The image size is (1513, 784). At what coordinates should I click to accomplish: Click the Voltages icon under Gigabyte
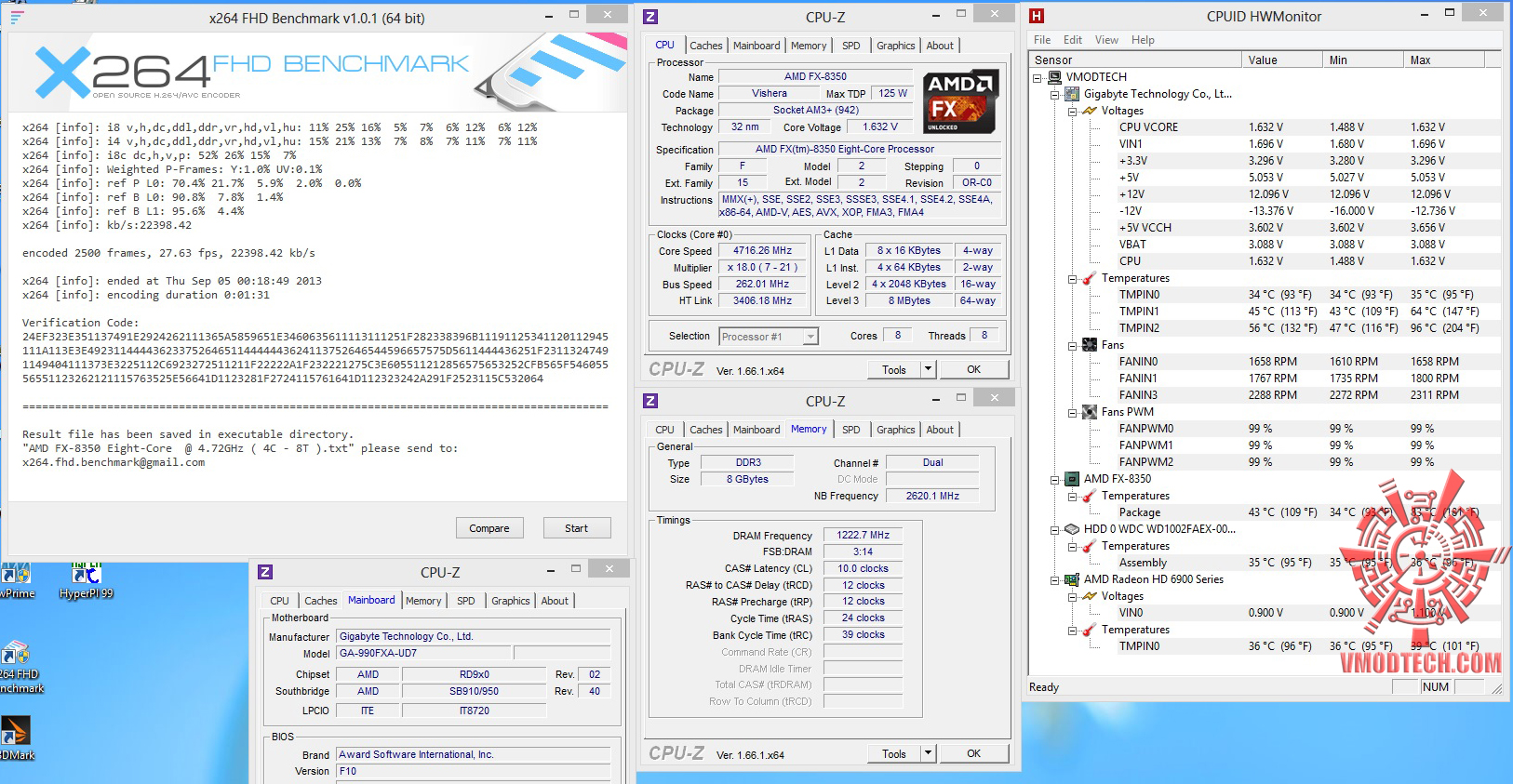pyautogui.click(x=1090, y=111)
